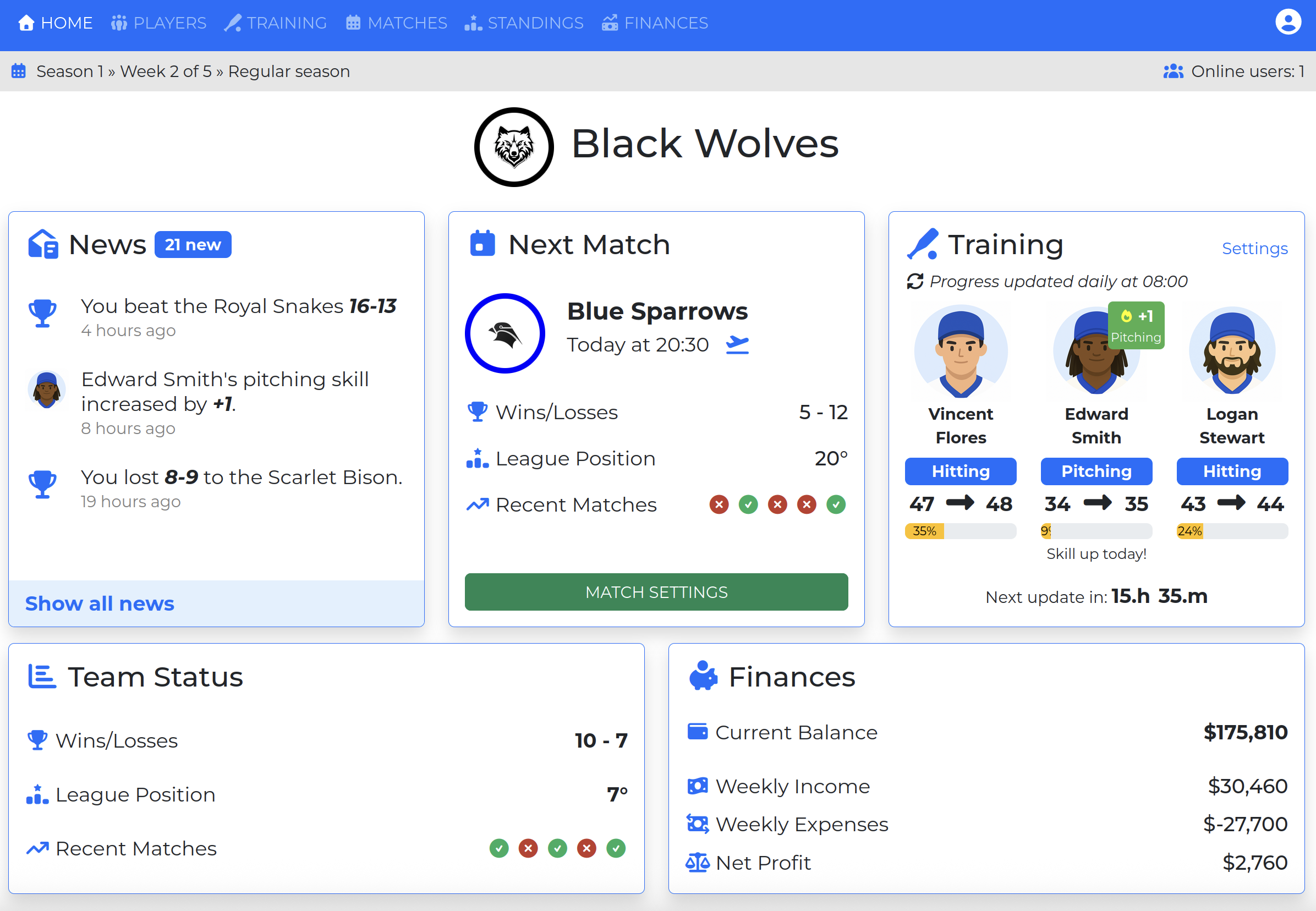Click Edward Smith's Pitching button
The height and width of the screenshot is (911, 1316).
(x=1096, y=471)
